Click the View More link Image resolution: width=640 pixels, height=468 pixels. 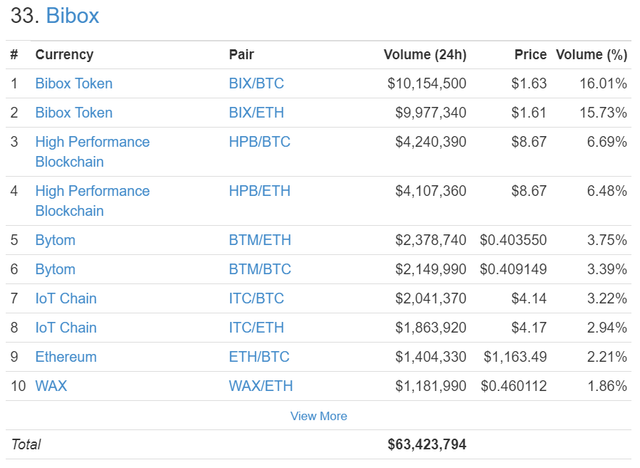click(318, 416)
